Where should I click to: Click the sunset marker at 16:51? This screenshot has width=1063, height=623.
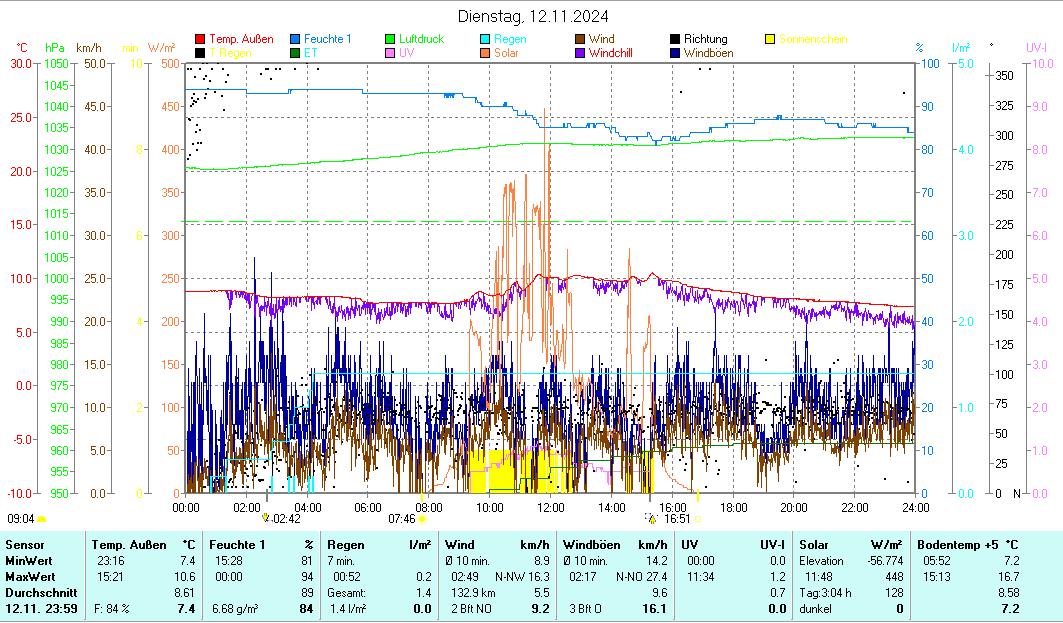tap(652, 519)
